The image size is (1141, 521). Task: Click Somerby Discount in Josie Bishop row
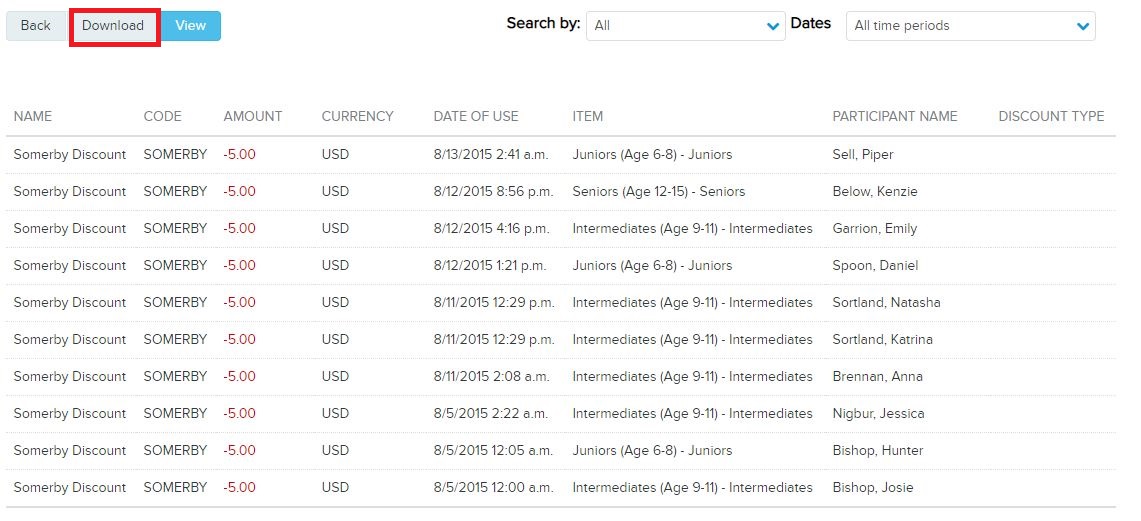[70, 488]
